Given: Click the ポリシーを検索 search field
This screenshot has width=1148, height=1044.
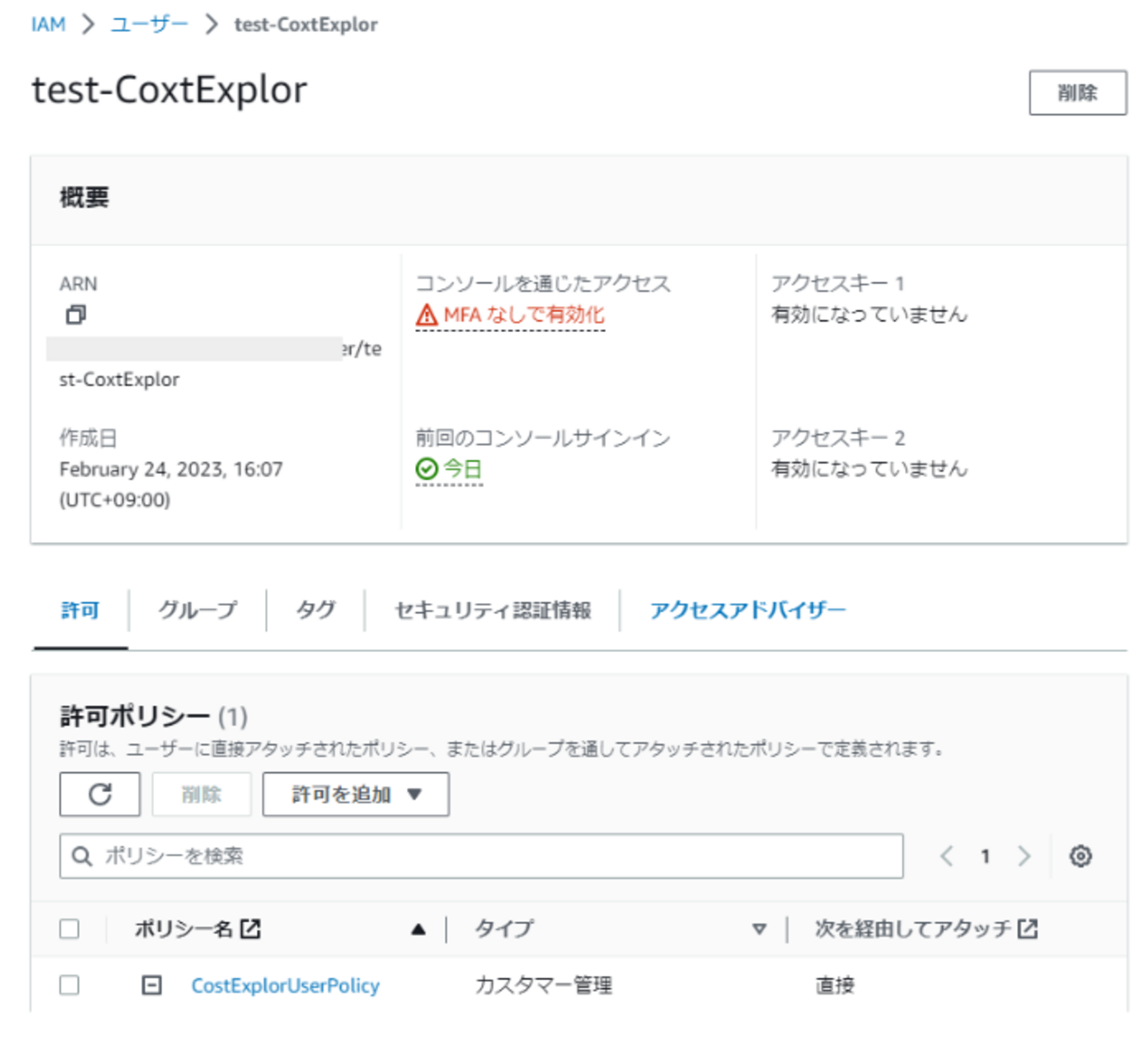Looking at the screenshot, I should point(495,856).
